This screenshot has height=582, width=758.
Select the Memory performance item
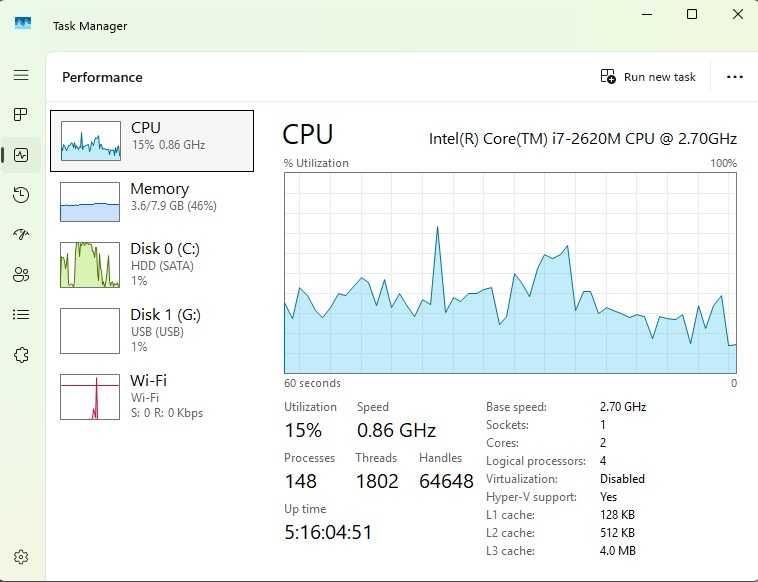tap(152, 202)
